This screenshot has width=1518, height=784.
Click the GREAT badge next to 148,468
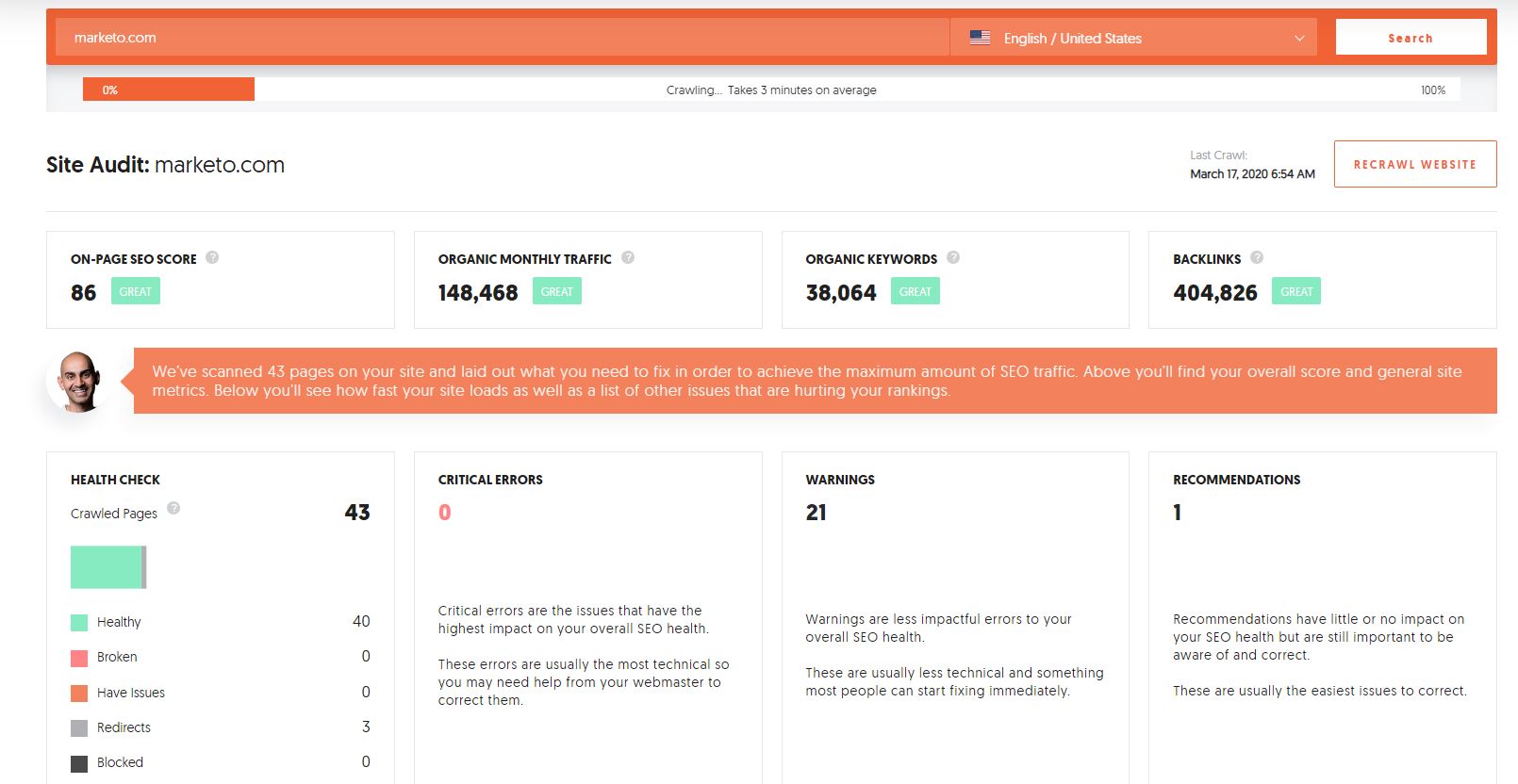[x=557, y=291]
